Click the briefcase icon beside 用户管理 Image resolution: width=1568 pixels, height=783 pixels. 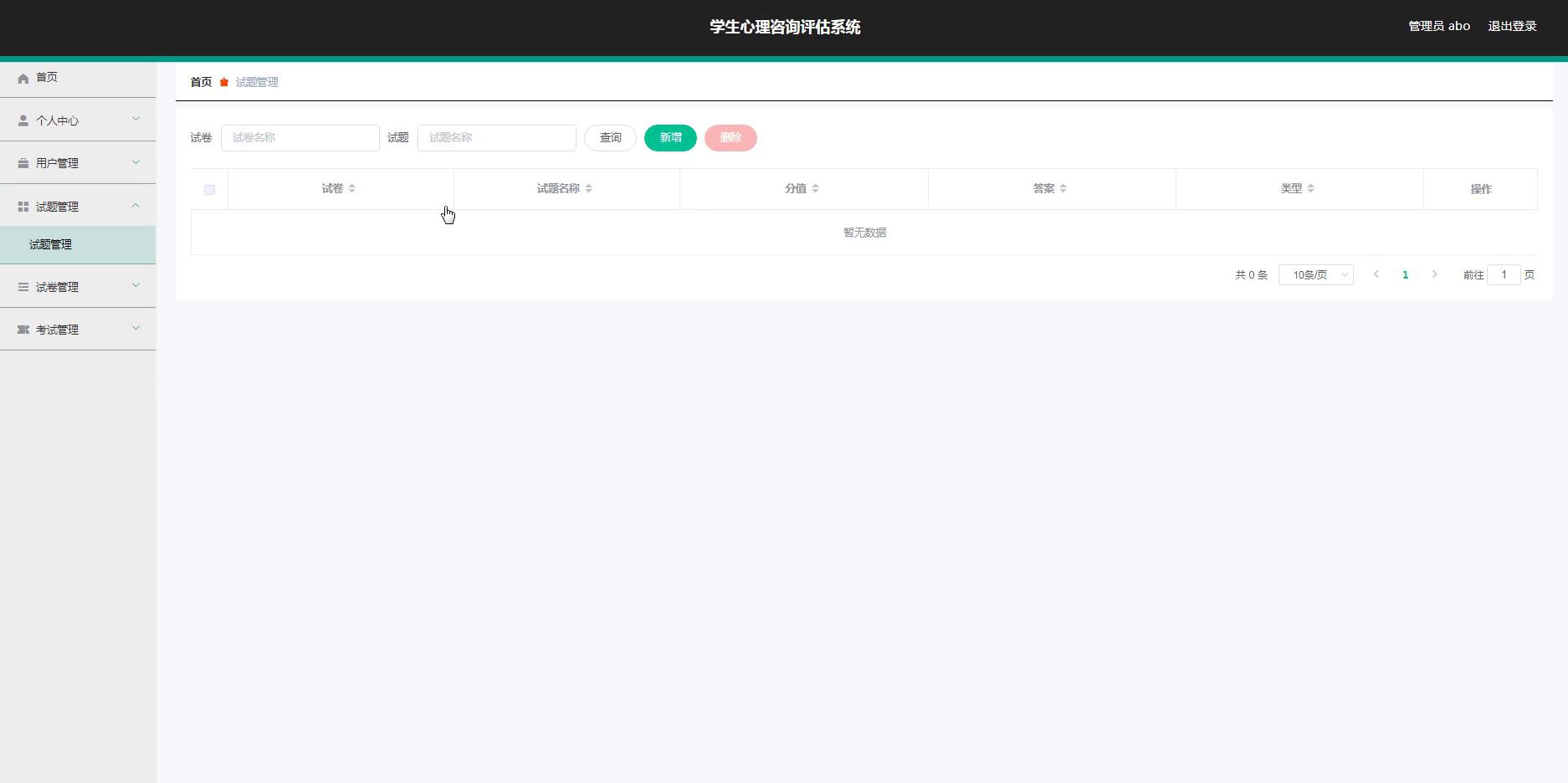[x=23, y=163]
